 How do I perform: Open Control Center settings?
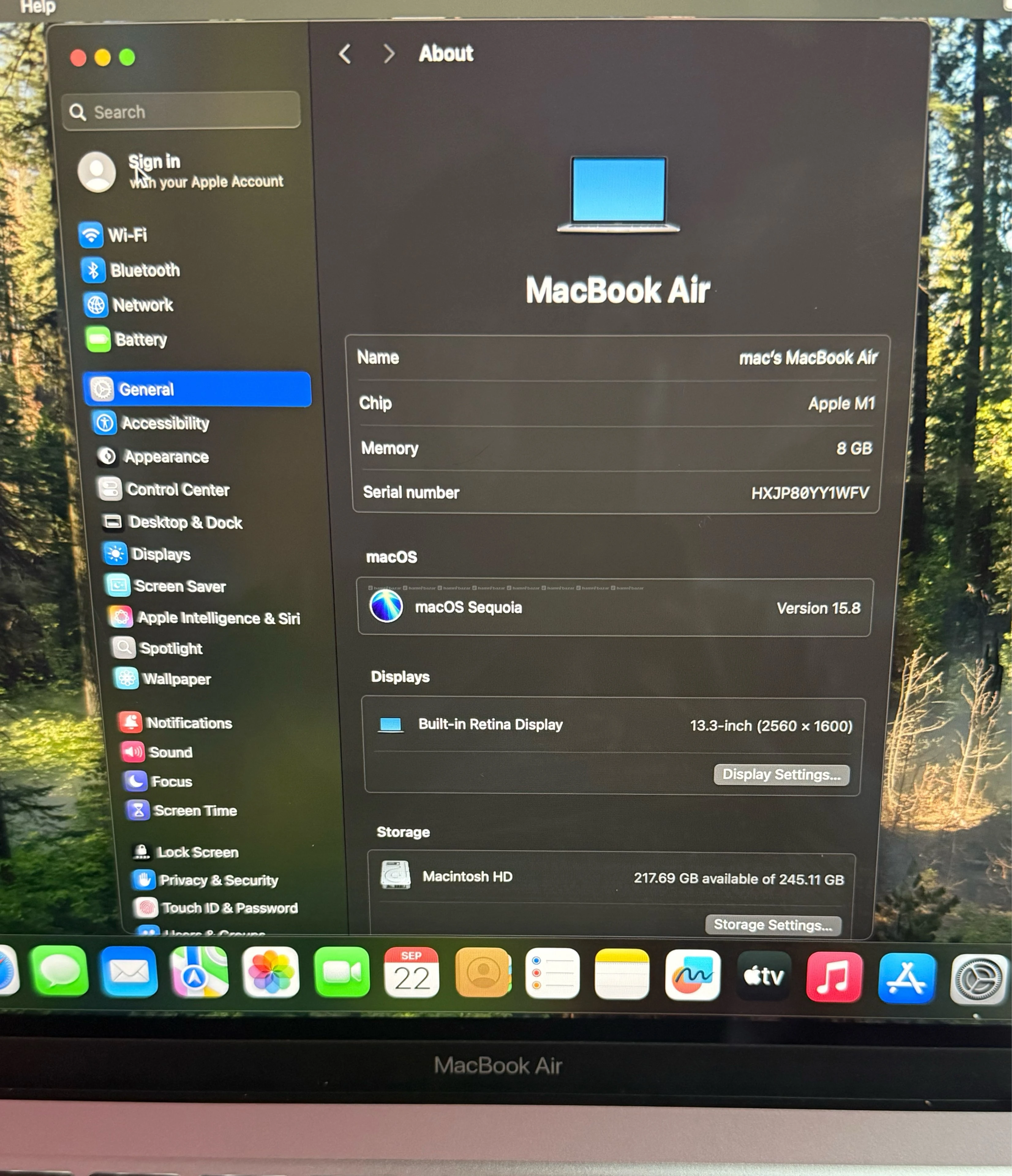coord(164,489)
